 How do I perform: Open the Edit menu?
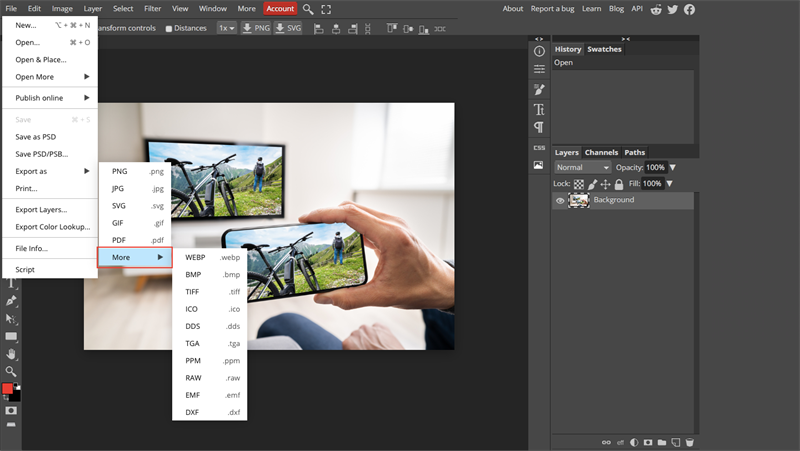click(x=34, y=9)
